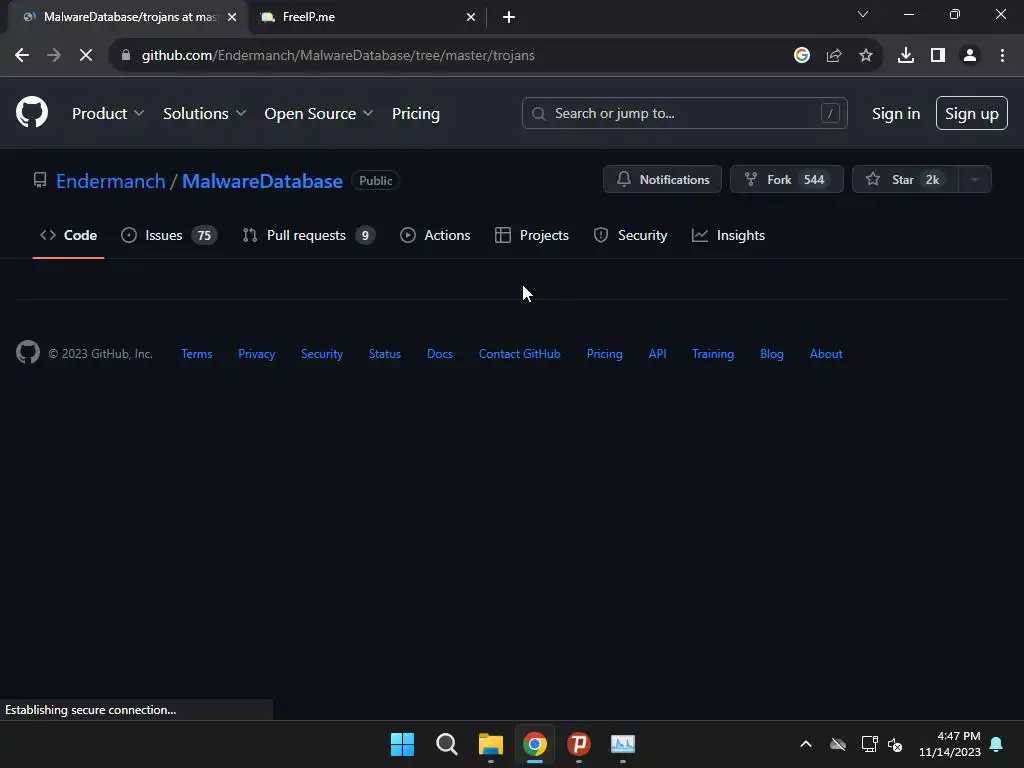
Task: Click the address bar URL
Action: coord(338,56)
